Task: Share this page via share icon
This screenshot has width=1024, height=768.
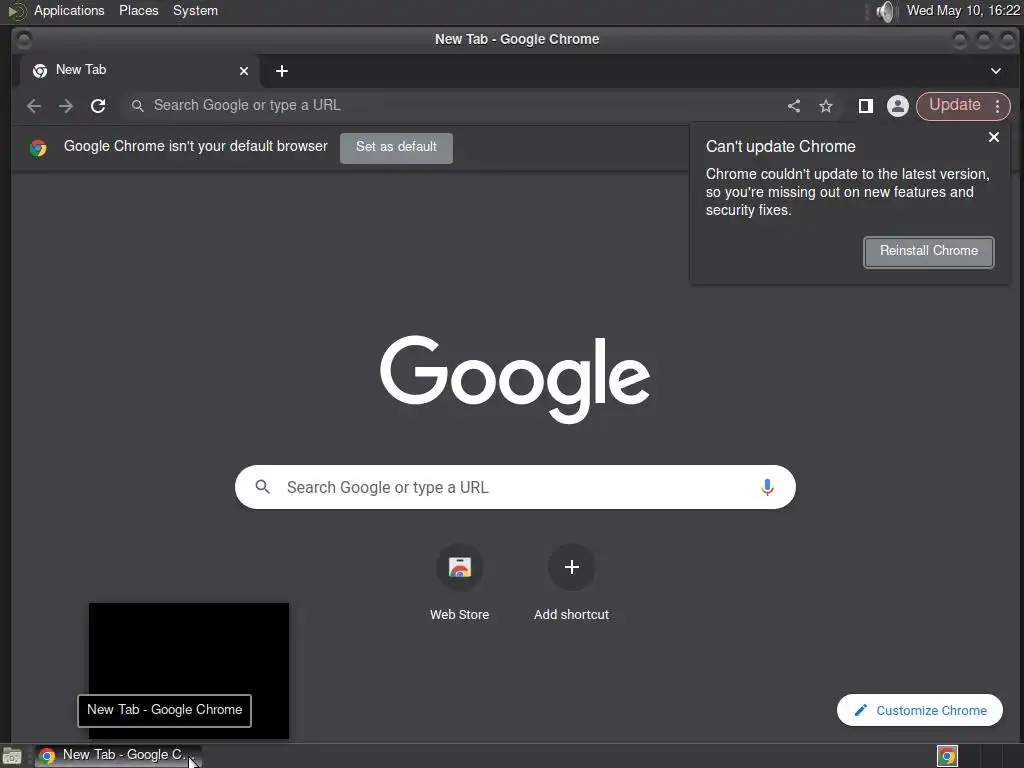Action: point(793,106)
